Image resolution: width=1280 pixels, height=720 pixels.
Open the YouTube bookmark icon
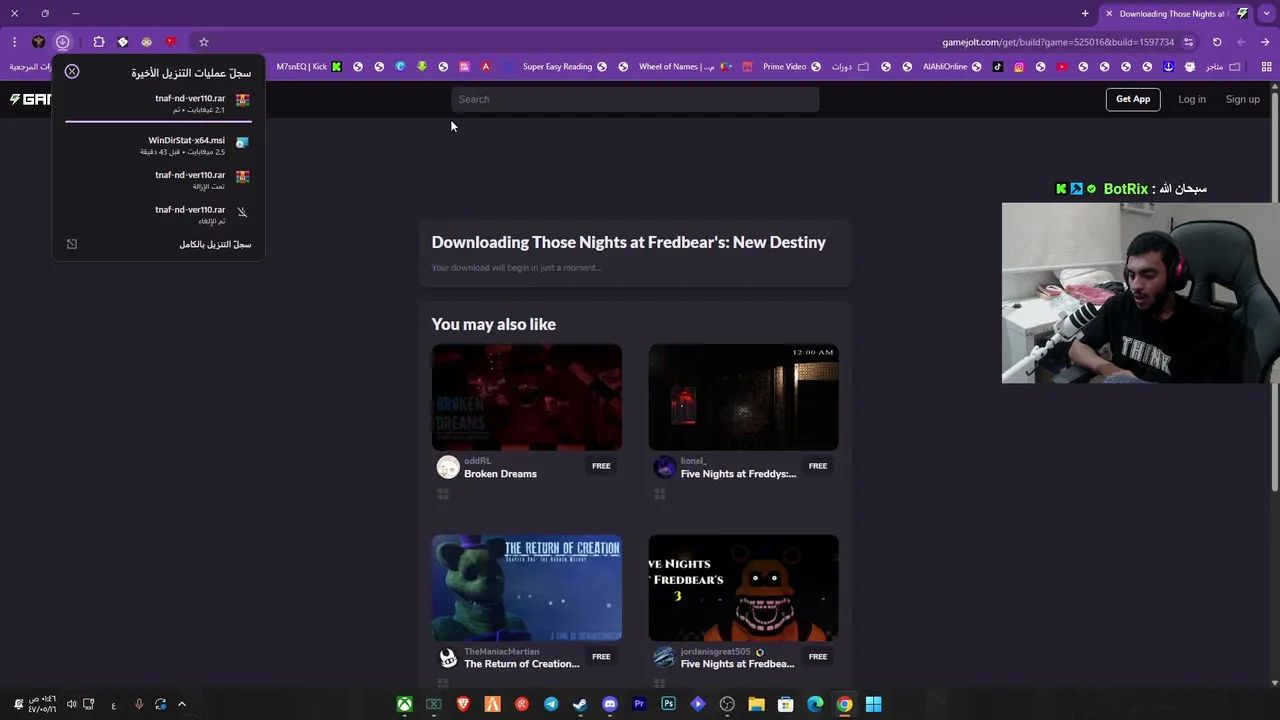tap(1062, 67)
